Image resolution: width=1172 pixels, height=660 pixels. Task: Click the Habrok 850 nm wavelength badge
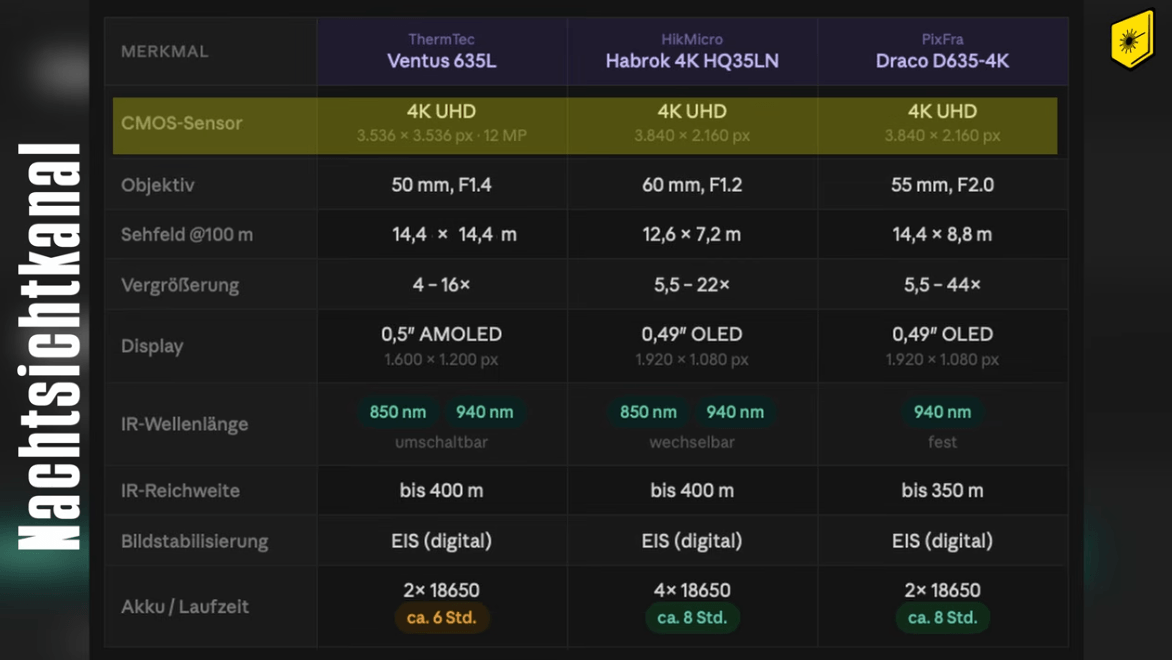coord(648,412)
